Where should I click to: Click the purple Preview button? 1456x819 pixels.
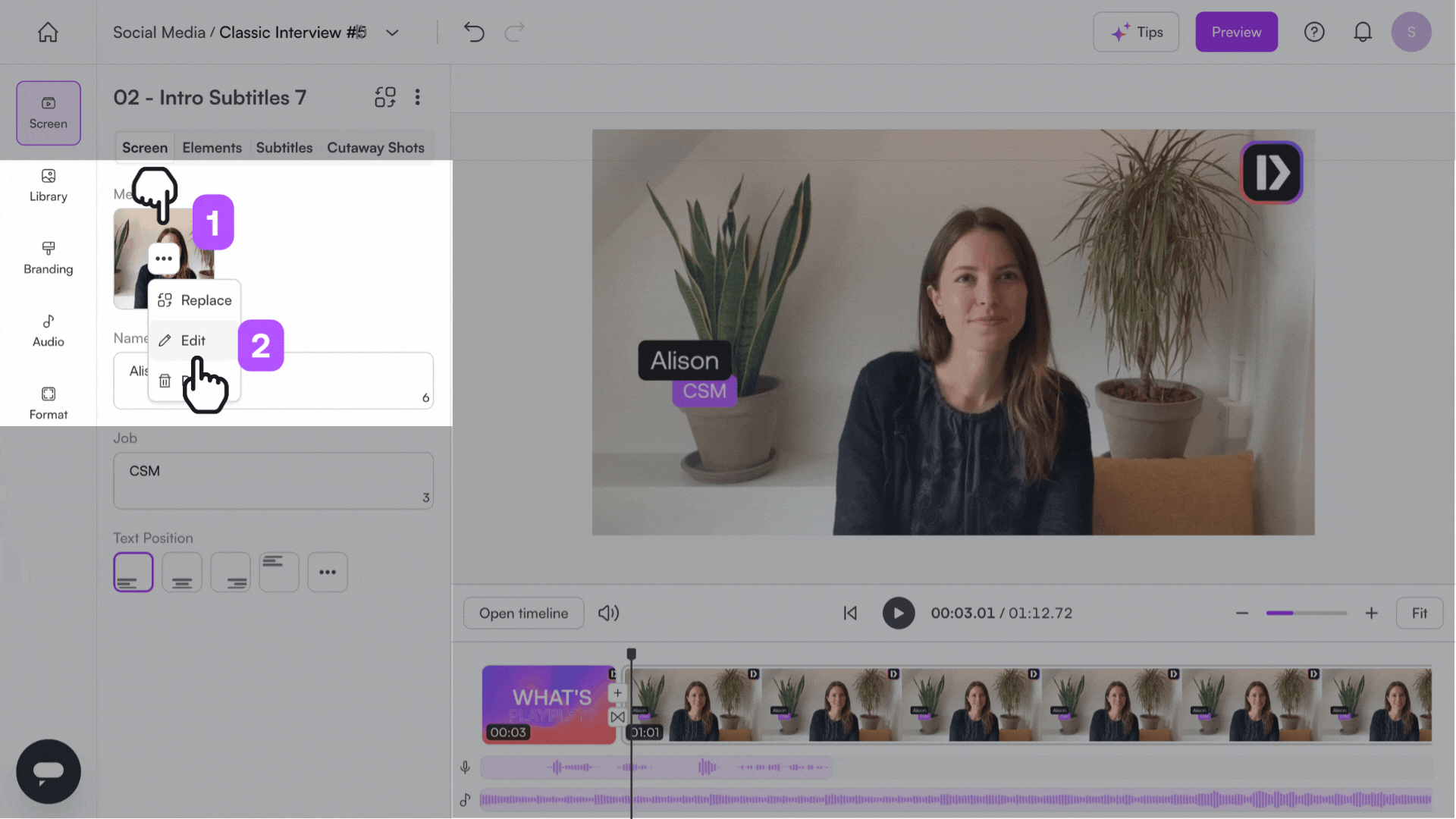tap(1236, 32)
